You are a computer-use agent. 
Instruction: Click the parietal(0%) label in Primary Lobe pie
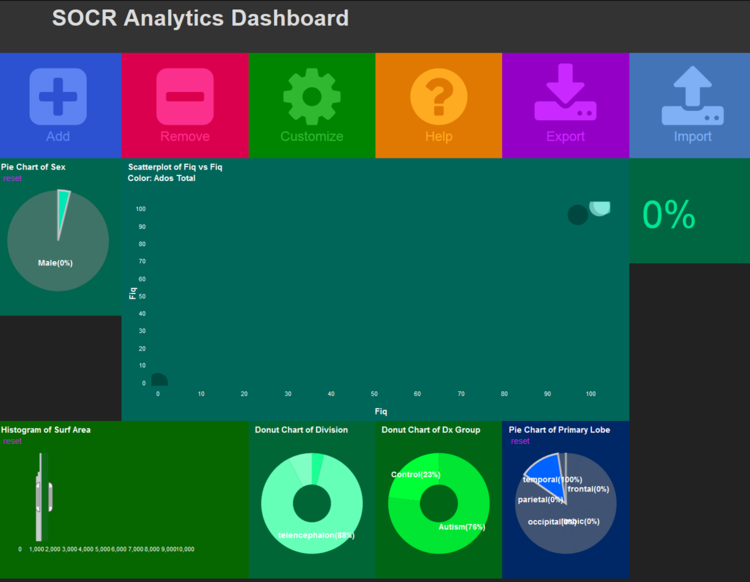(540, 499)
